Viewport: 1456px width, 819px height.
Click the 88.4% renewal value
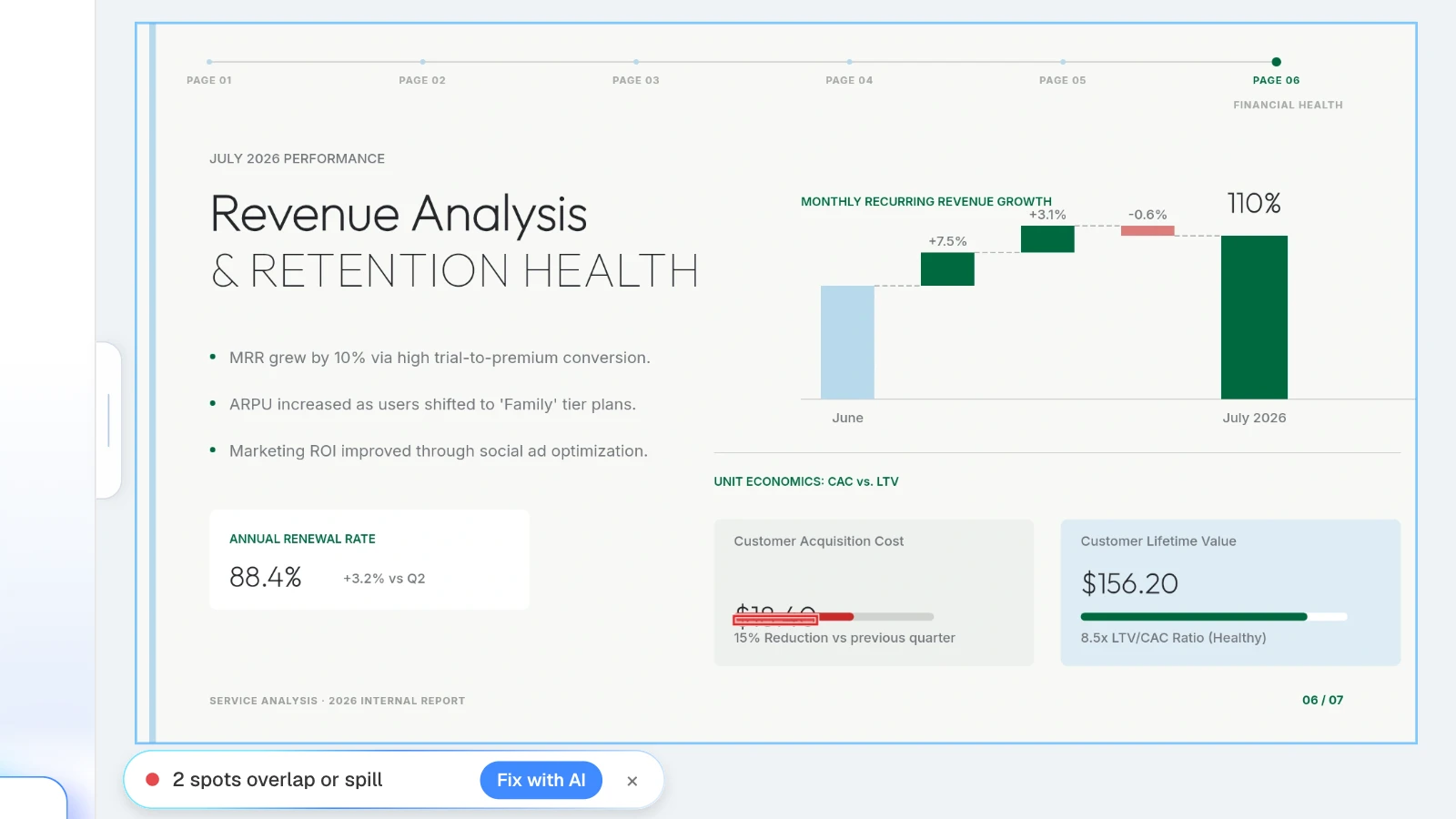[x=265, y=577]
